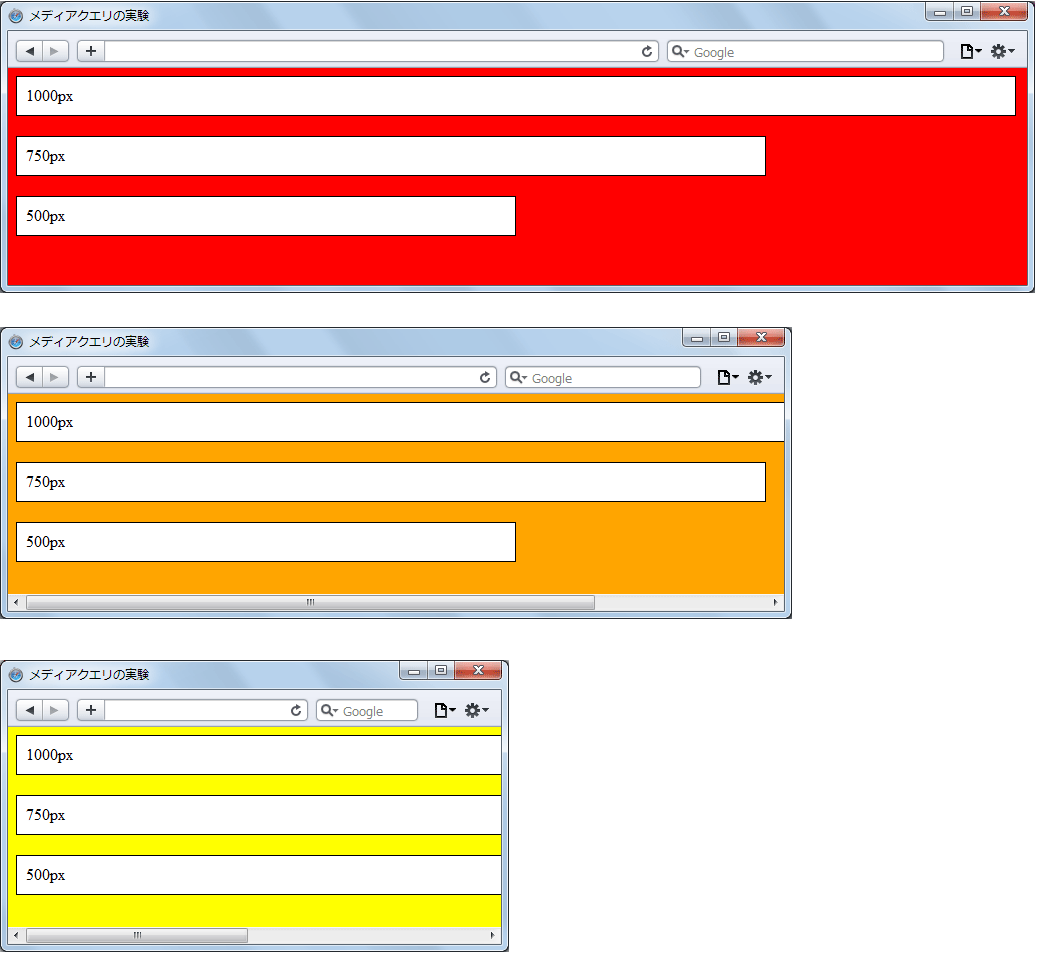This screenshot has height=958, width=1055.
Task: Focus Google search field in orange window
Action: (x=603, y=377)
